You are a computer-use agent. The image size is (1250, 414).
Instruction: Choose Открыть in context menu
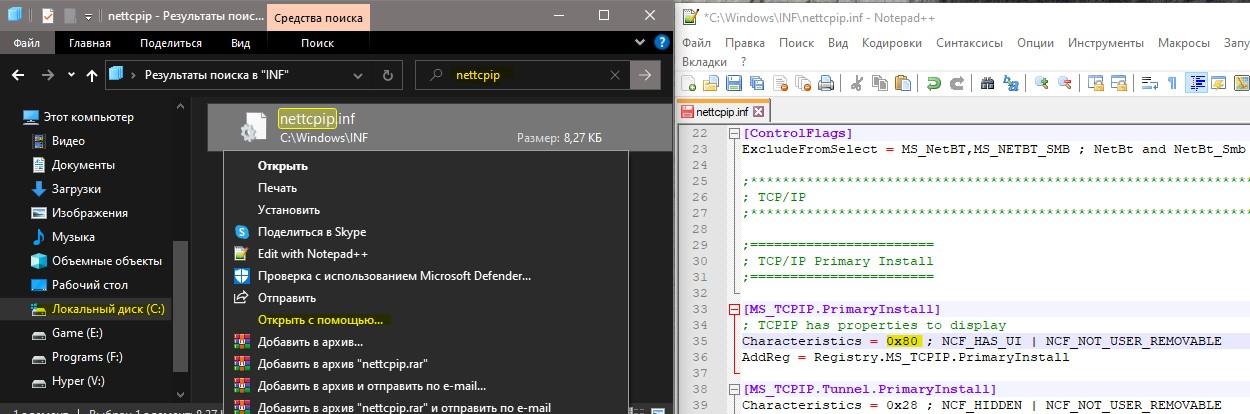coord(426,166)
